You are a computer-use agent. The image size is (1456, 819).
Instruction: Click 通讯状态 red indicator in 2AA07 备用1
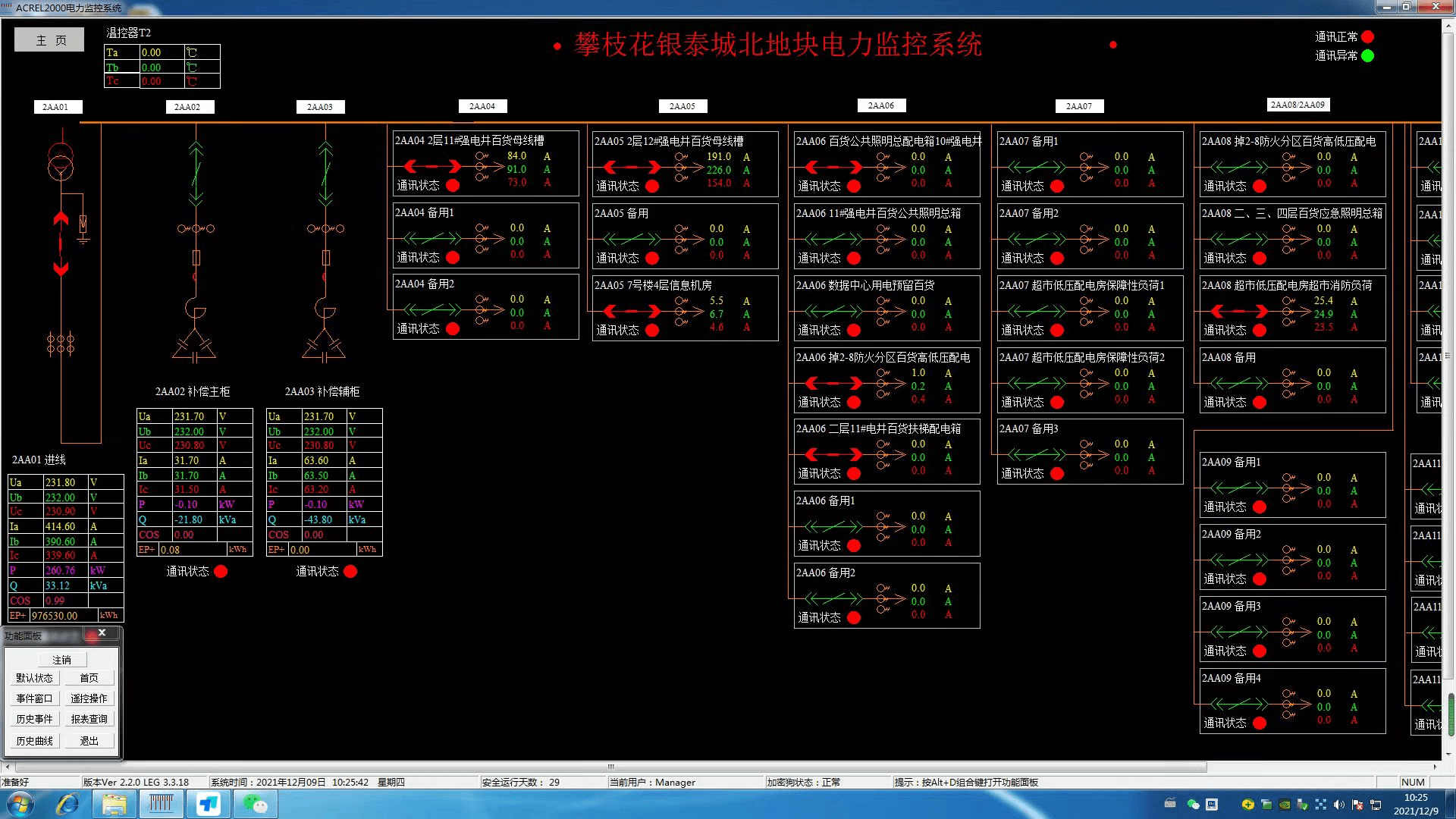tap(1057, 186)
